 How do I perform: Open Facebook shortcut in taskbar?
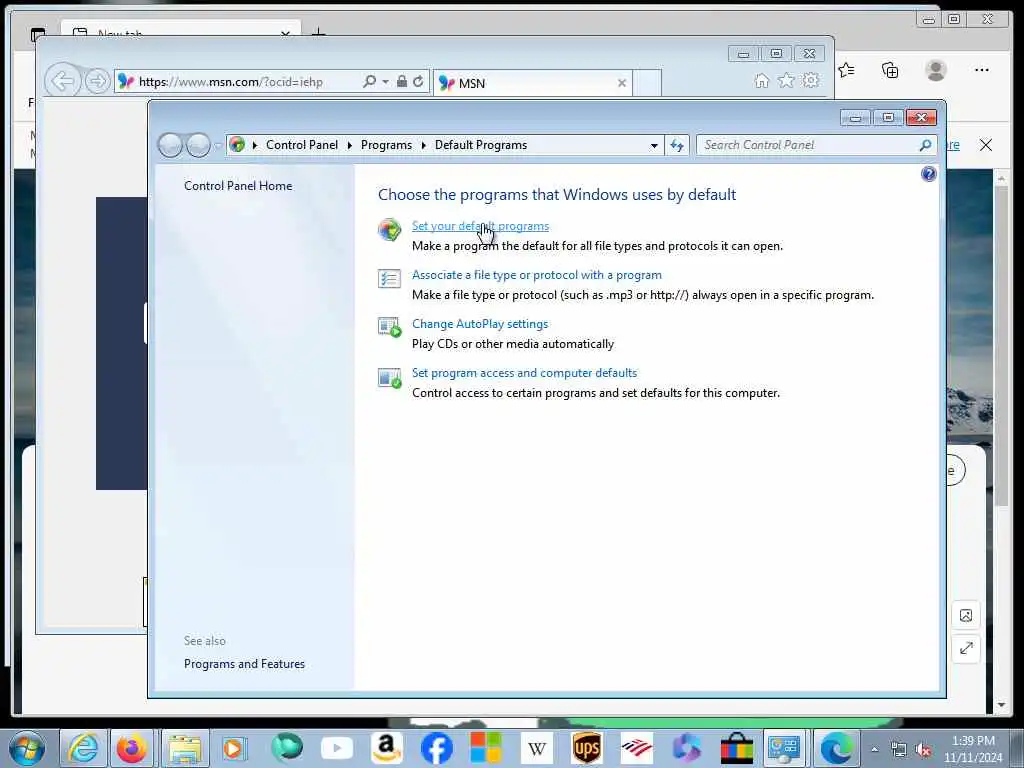(x=436, y=748)
